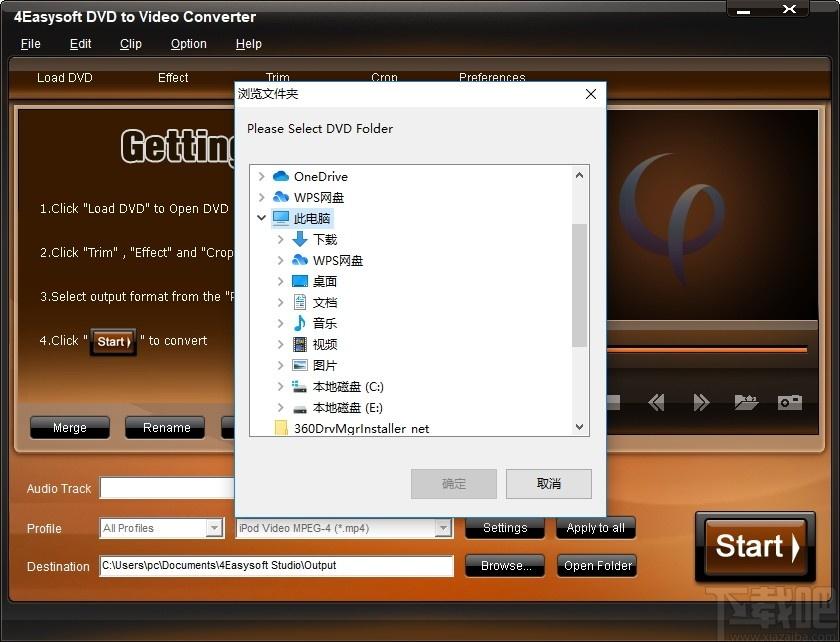Expand the 视频 folder node
840x642 pixels.
pos(280,344)
